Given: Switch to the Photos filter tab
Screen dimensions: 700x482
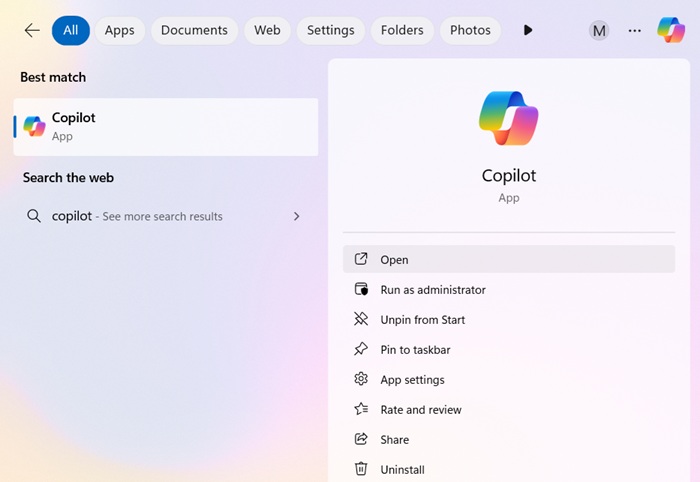Looking at the screenshot, I should pyautogui.click(x=470, y=30).
